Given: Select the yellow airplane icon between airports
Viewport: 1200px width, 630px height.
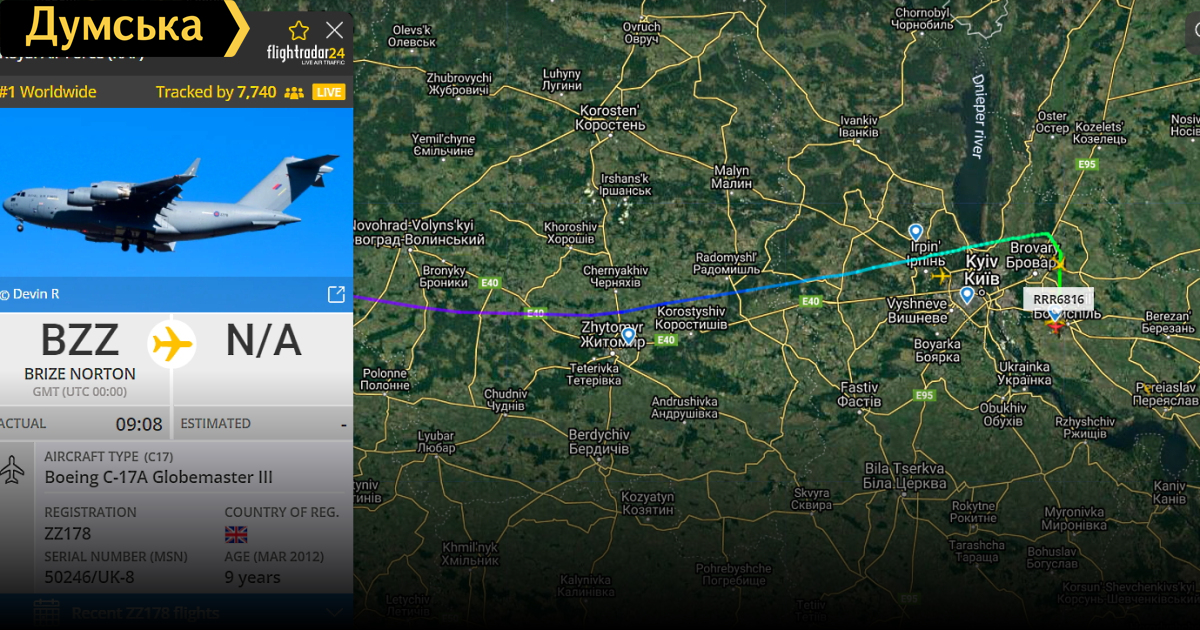Looking at the screenshot, I should pos(171,343).
